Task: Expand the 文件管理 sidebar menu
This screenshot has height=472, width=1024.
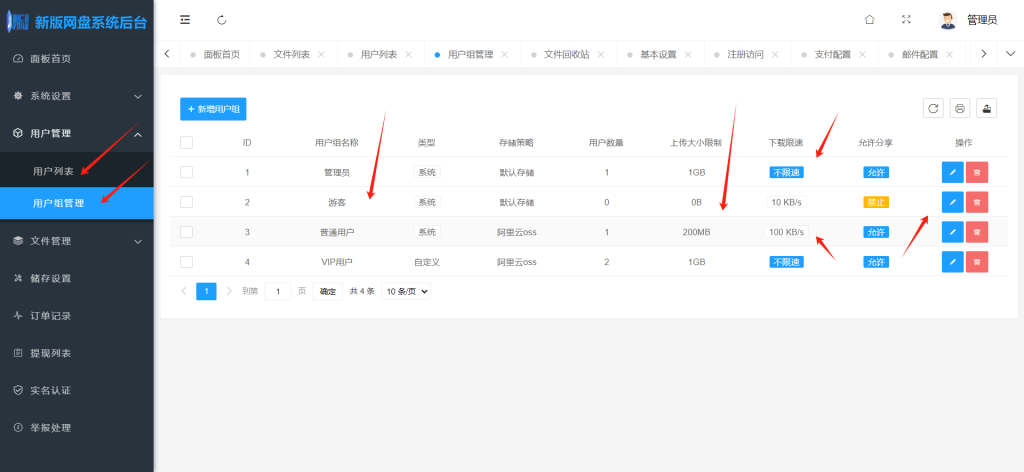Action: tap(76, 241)
